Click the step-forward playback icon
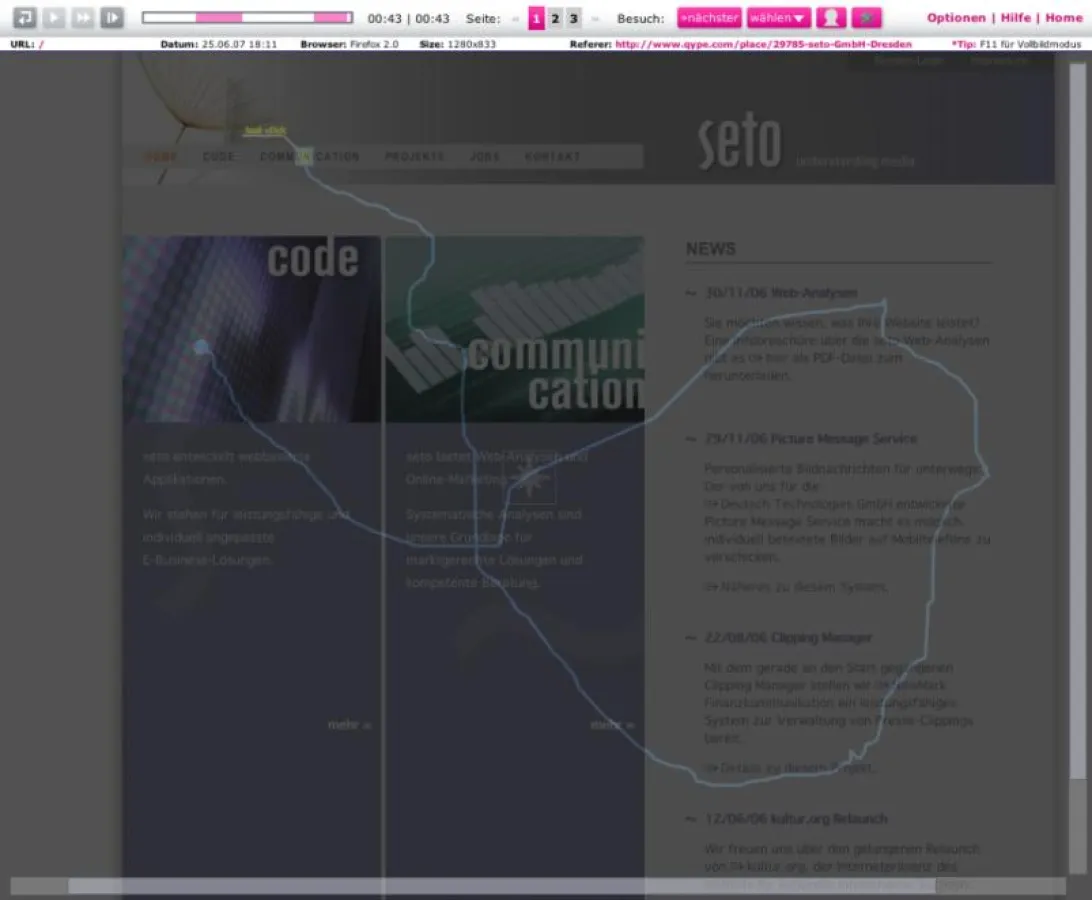 pos(112,18)
